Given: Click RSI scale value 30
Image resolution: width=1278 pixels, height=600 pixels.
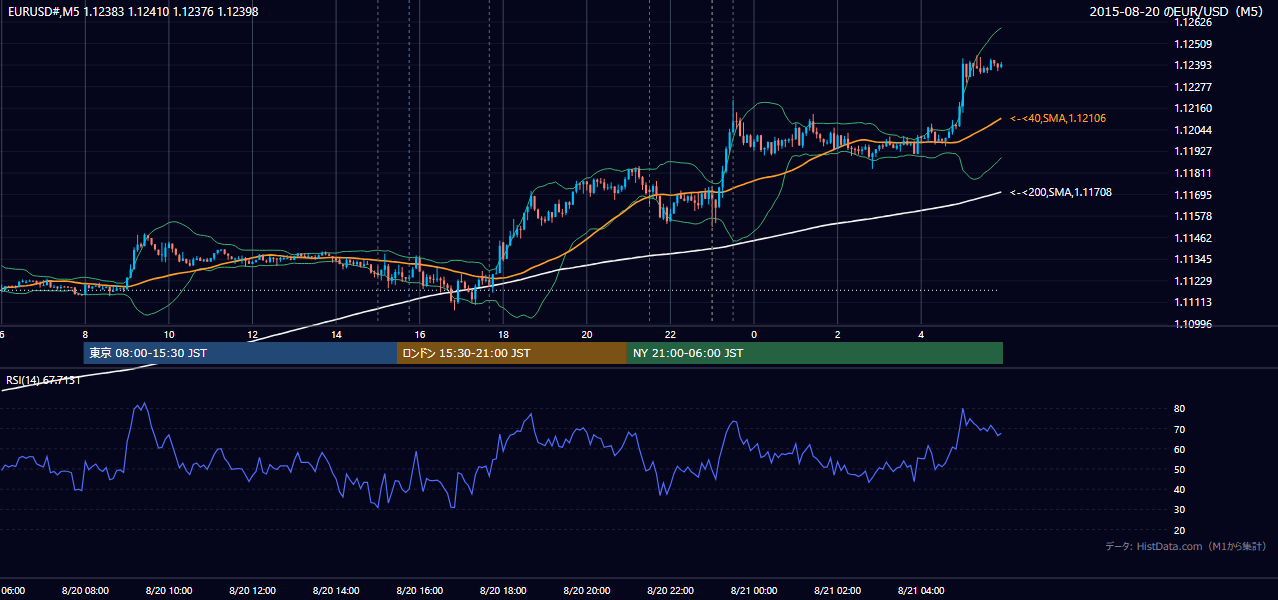Looking at the screenshot, I should (x=1180, y=510).
